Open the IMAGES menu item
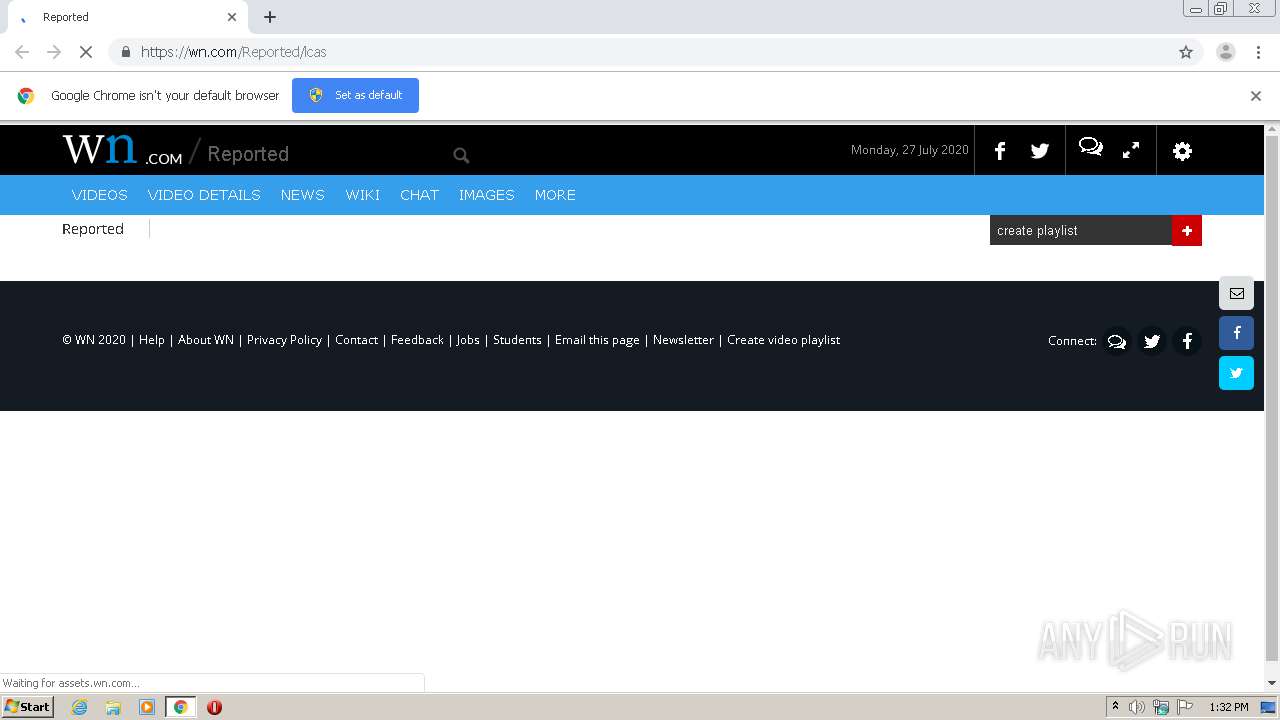The height and width of the screenshot is (720, 1280). (487, 195)
